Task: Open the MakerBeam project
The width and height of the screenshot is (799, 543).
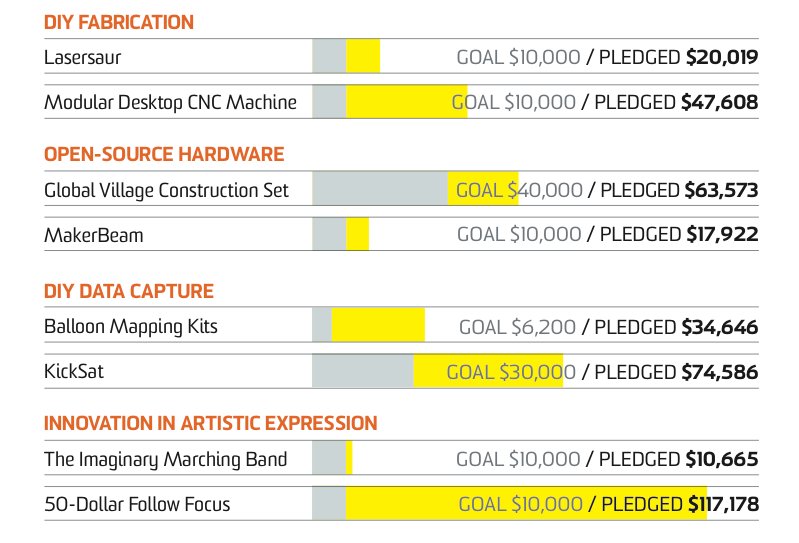Action: click(94, 235)
